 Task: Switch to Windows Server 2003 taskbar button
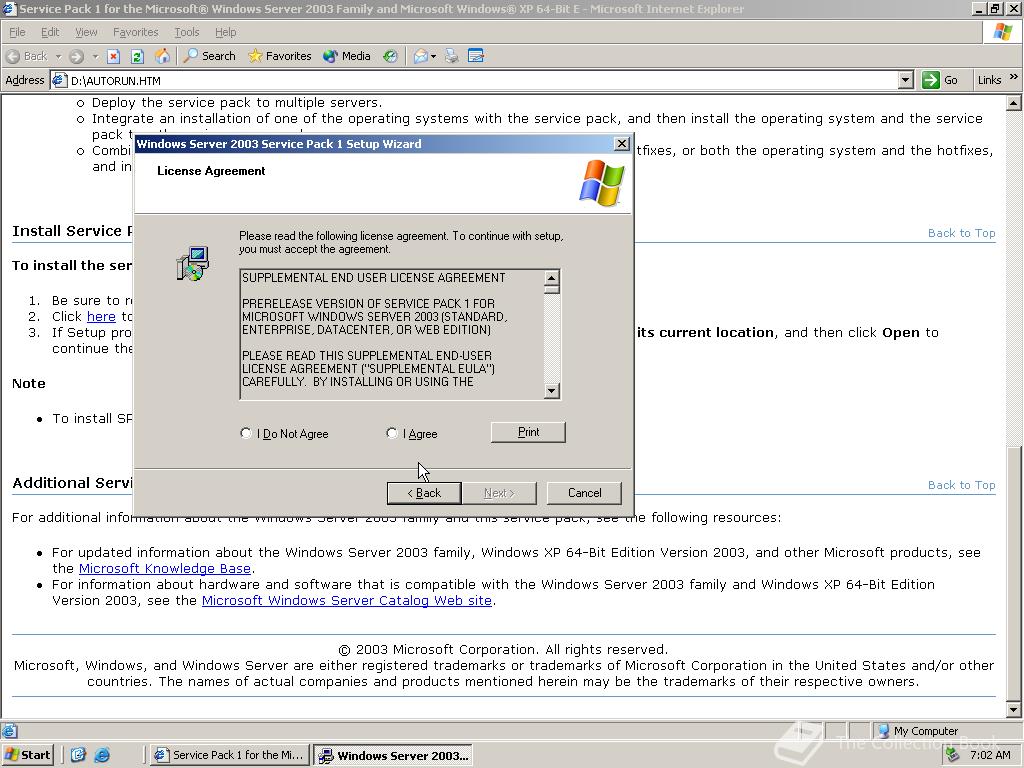coord(392,756)
